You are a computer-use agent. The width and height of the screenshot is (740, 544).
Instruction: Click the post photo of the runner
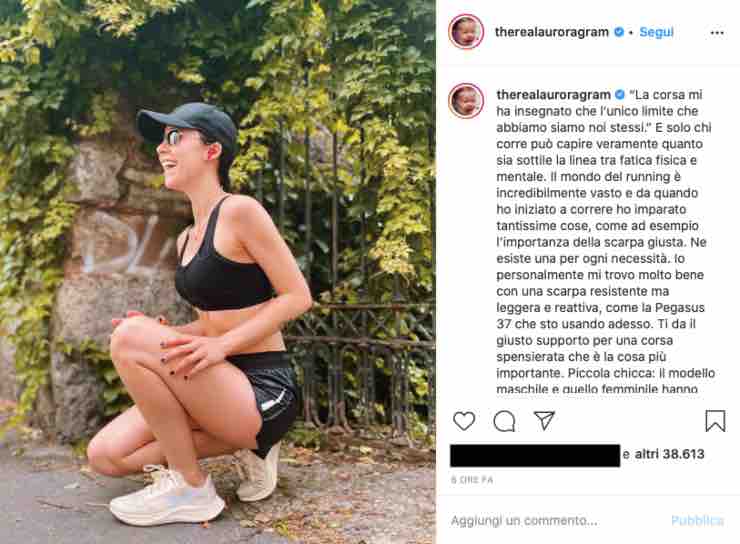(218, 272)
